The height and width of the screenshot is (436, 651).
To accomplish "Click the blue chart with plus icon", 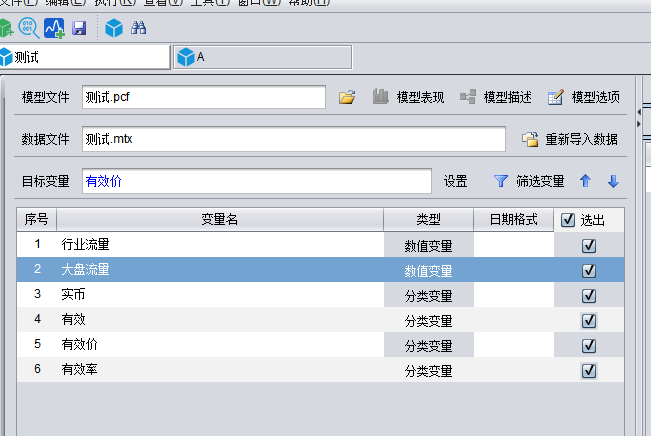I will pyautogui.click(x=54, y=28).
